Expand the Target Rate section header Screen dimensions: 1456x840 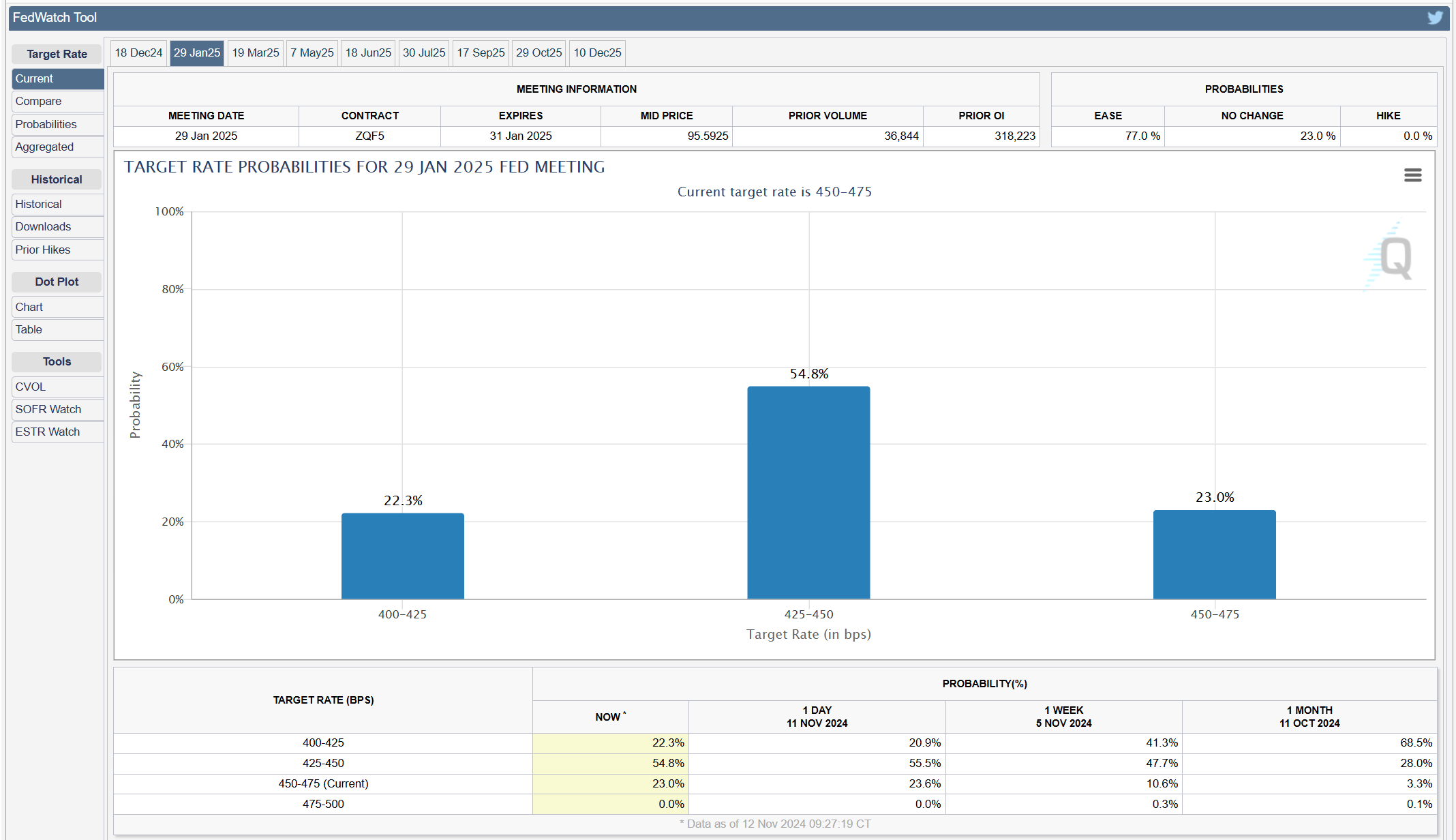click(x=57, y=54)
